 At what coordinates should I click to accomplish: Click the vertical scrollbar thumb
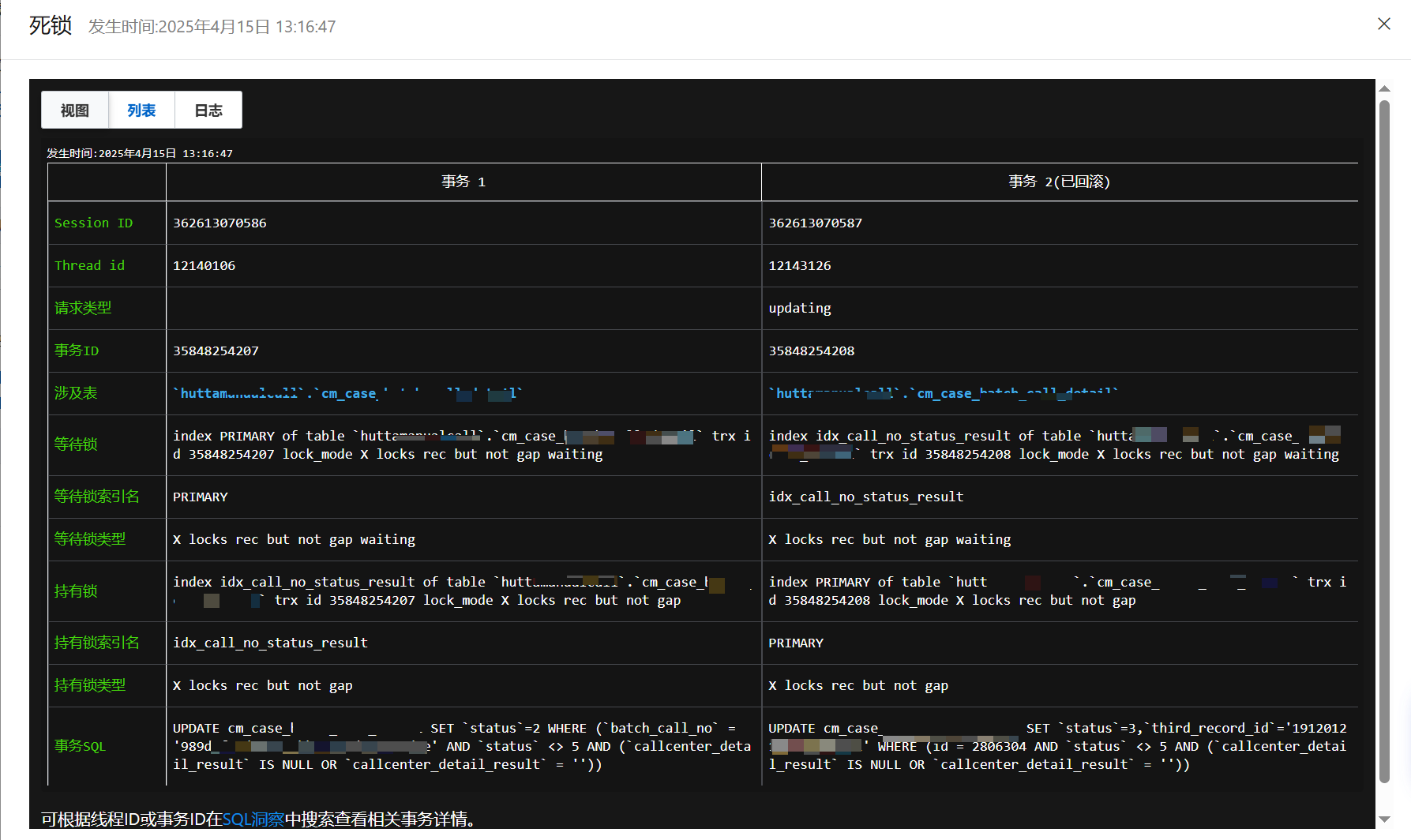[x=1384, y=441]
